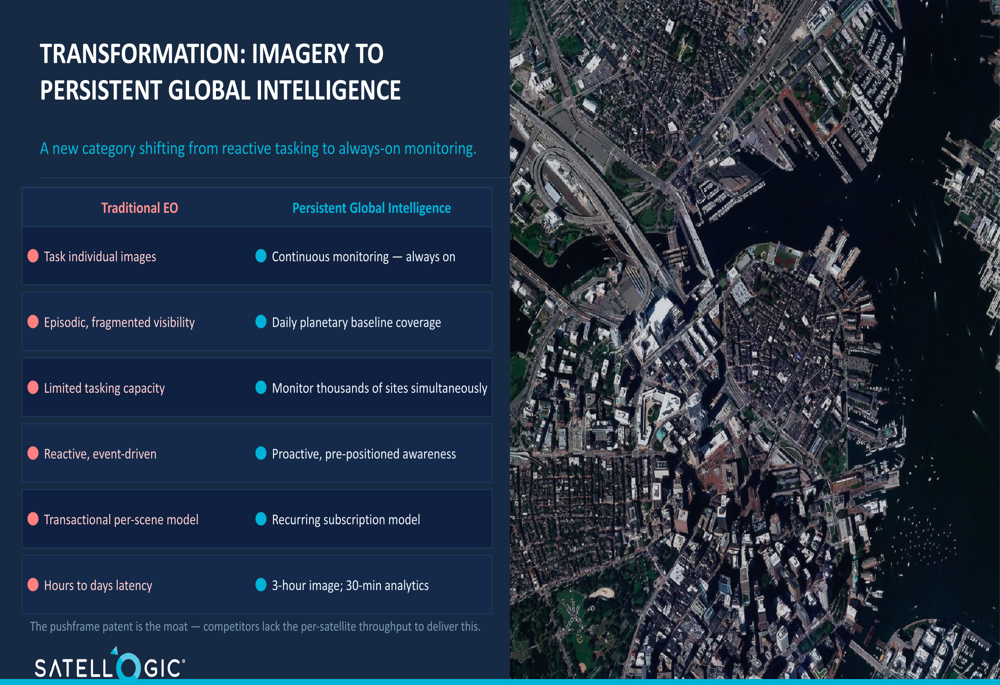The image size is (1000, 685).
Task: Click the "Traditional EO" column header
Action: 140,208
